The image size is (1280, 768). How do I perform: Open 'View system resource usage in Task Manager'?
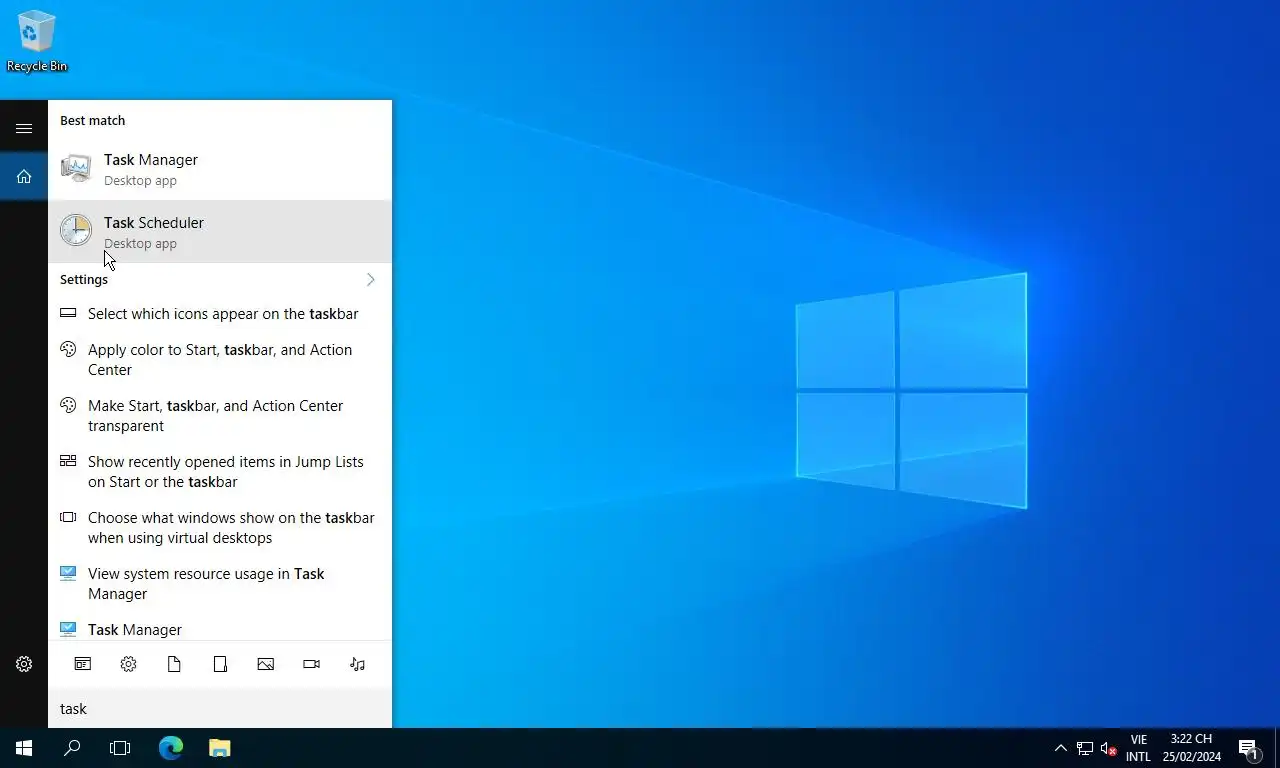coord(220,584)
